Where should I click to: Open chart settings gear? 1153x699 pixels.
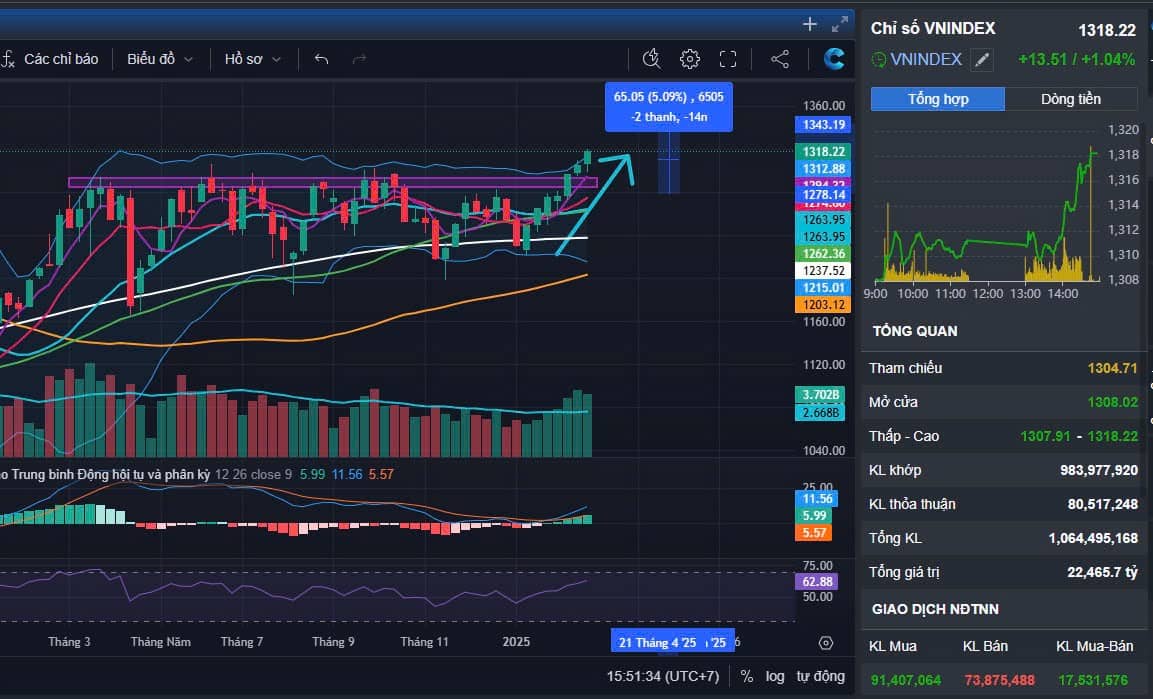click(x=690, y=59)
